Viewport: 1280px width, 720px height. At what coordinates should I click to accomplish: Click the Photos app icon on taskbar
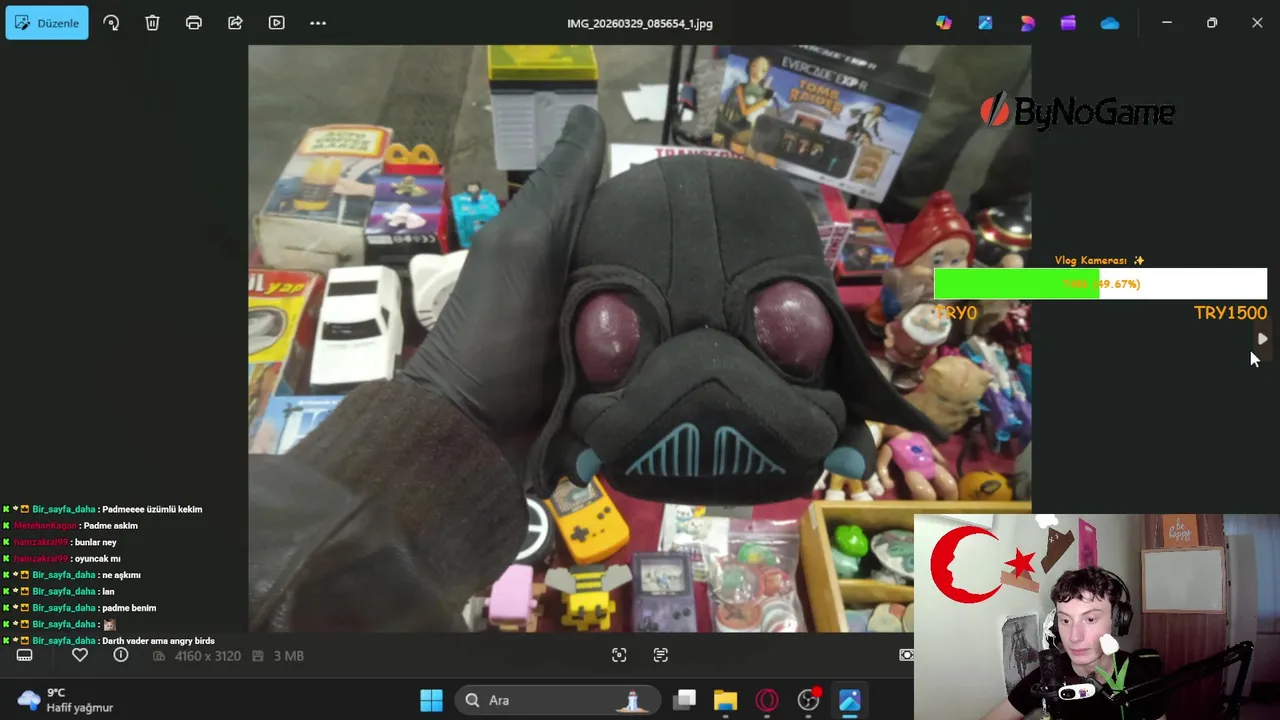pos(850,700)
